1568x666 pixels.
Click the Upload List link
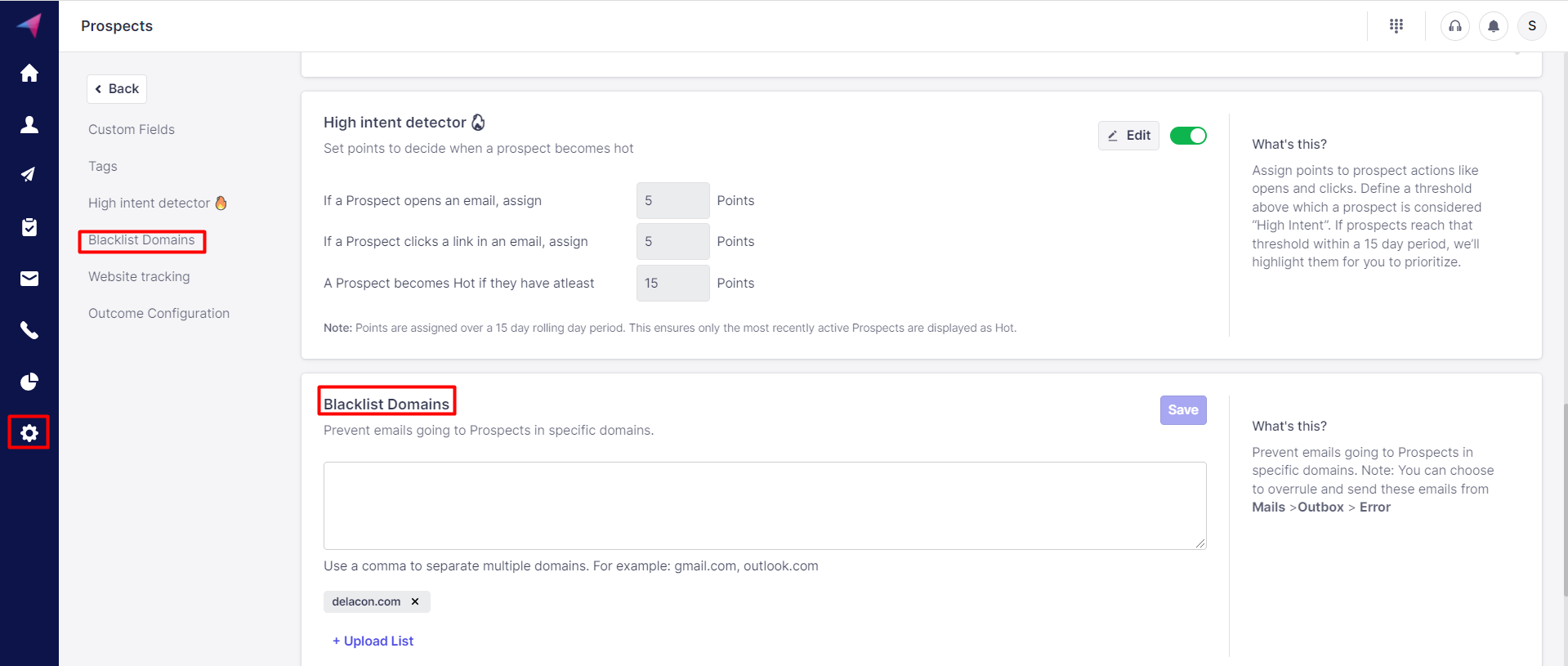point(373,641)
